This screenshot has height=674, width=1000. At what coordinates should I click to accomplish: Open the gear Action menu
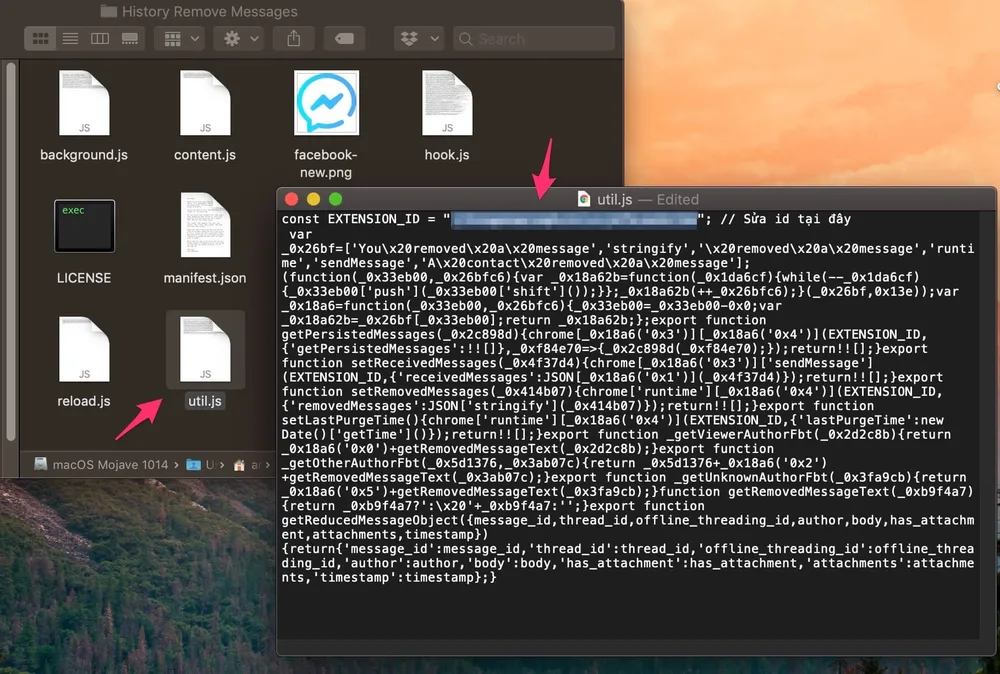241,38
